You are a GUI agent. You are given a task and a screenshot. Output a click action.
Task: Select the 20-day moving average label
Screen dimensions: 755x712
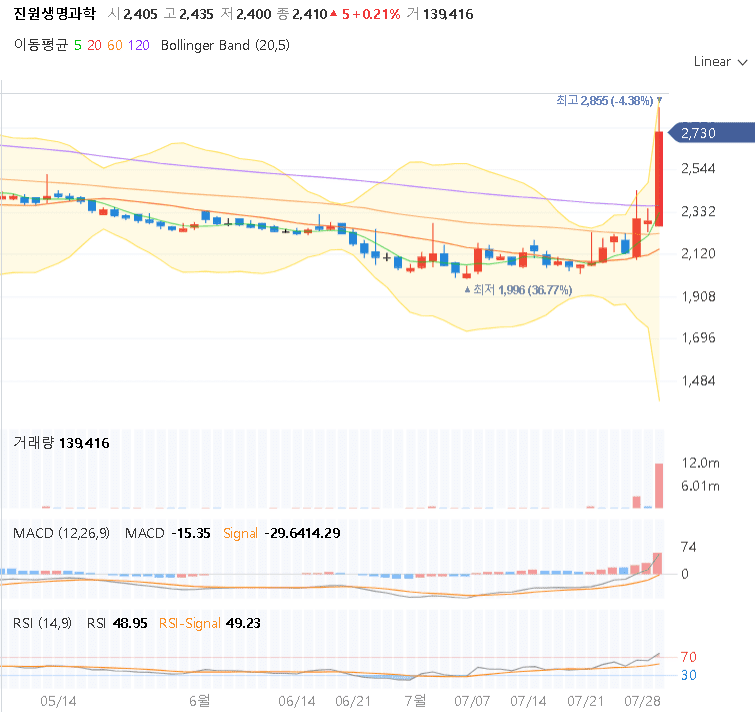[x=94, y=45]
